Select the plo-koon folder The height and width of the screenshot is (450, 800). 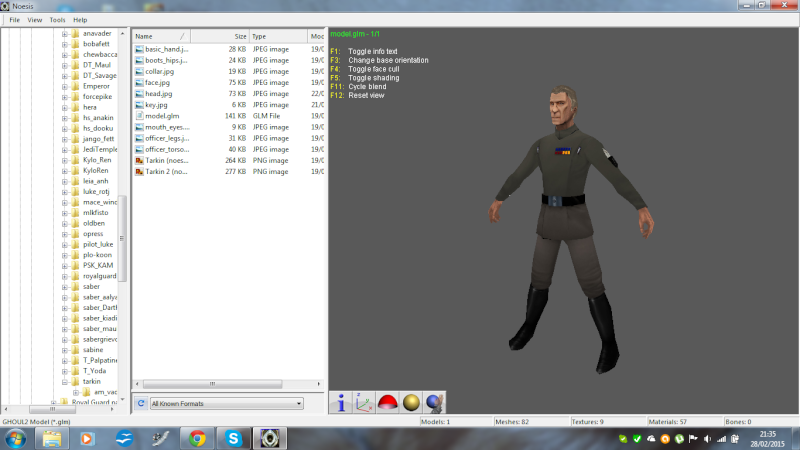(x=97, y=255)
